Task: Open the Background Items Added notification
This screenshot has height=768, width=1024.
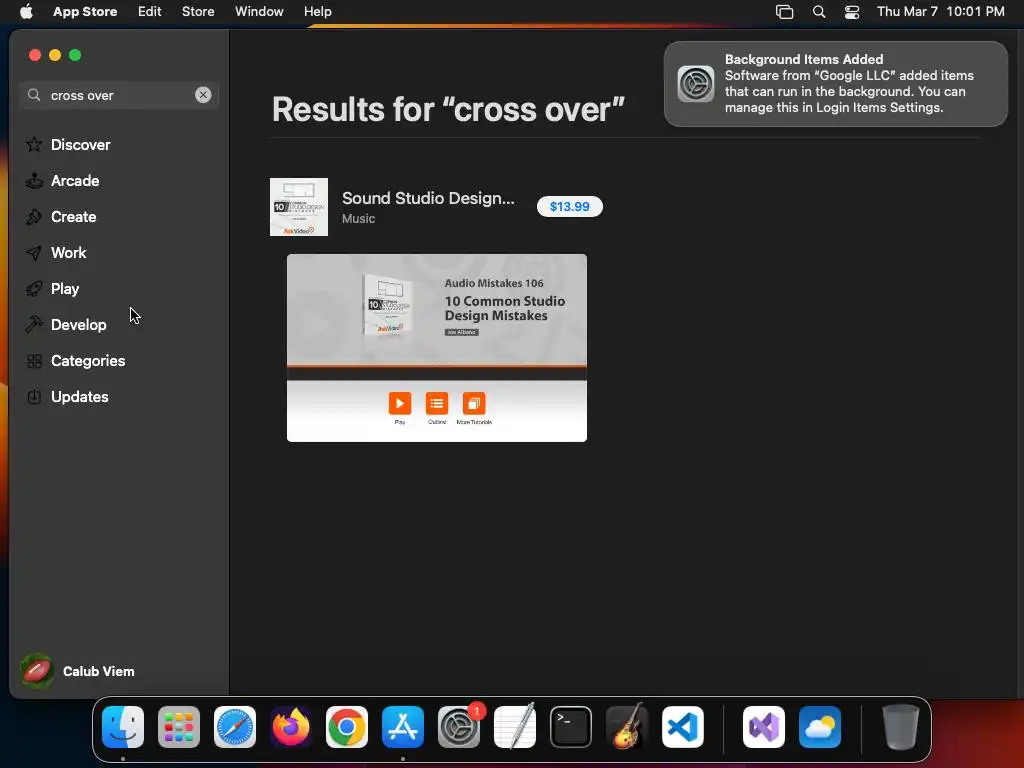Action: pos(836,84)
